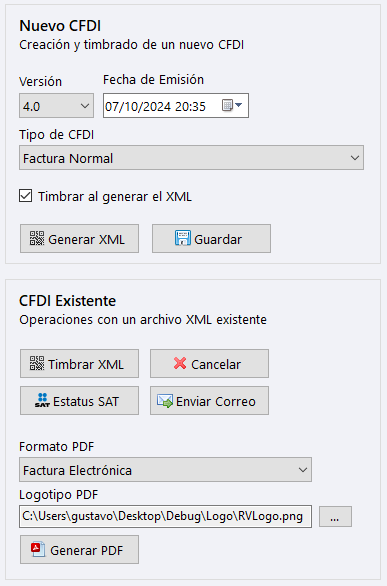387x586 pixels.
Task: Click the Timbrar al generar el XML label
Action: click(115, 197)
